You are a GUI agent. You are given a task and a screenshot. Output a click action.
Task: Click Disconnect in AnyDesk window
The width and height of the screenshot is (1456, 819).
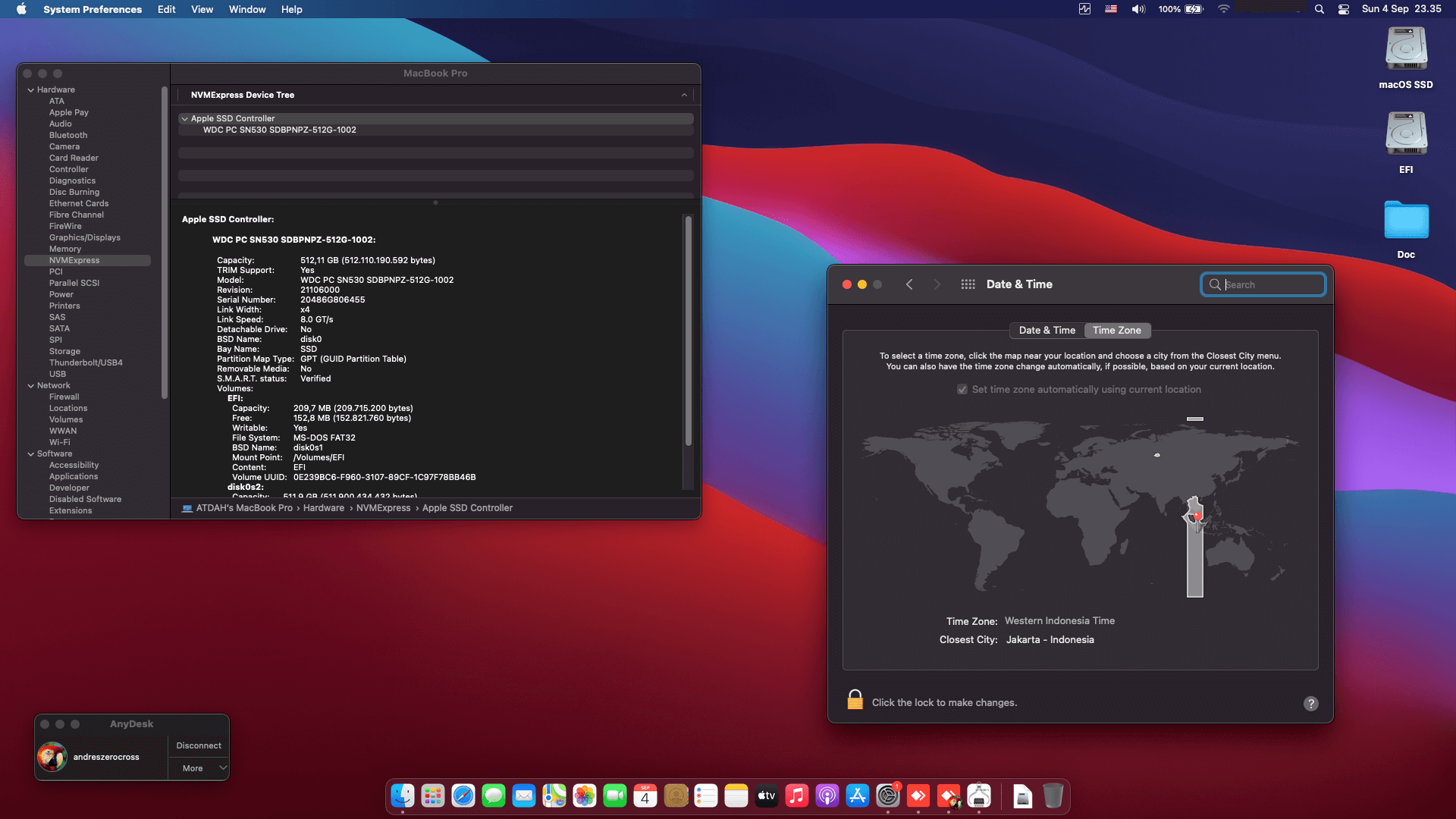click(199, 745)
